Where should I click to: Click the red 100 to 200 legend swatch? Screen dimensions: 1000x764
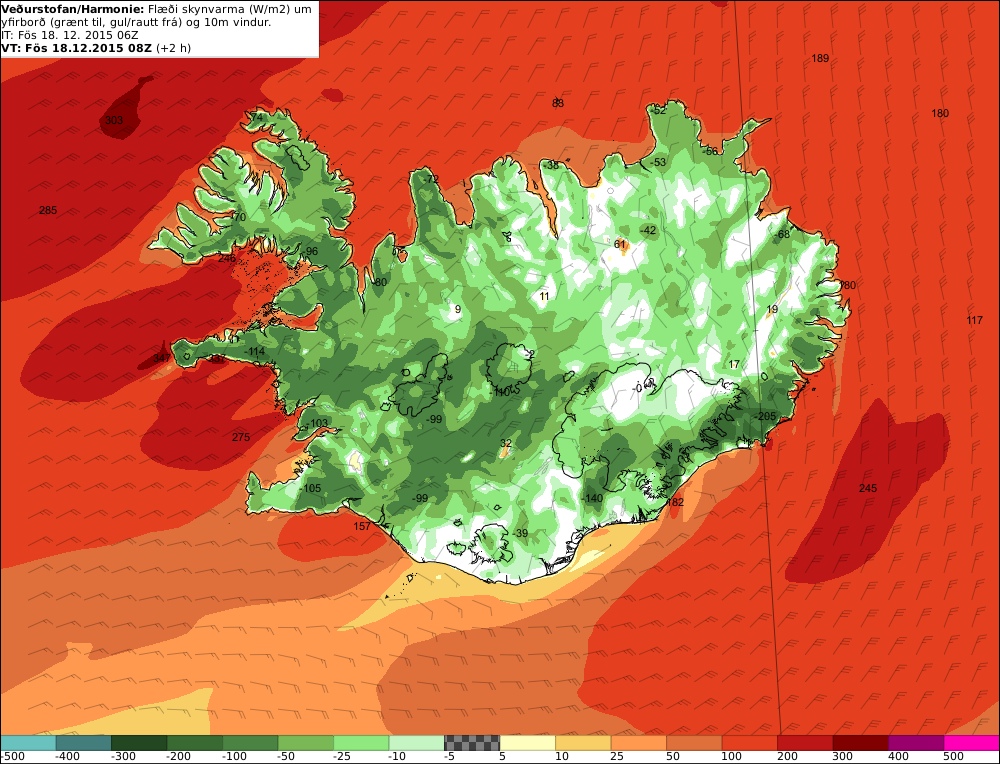pyautogui.click(x=749, y=742)
